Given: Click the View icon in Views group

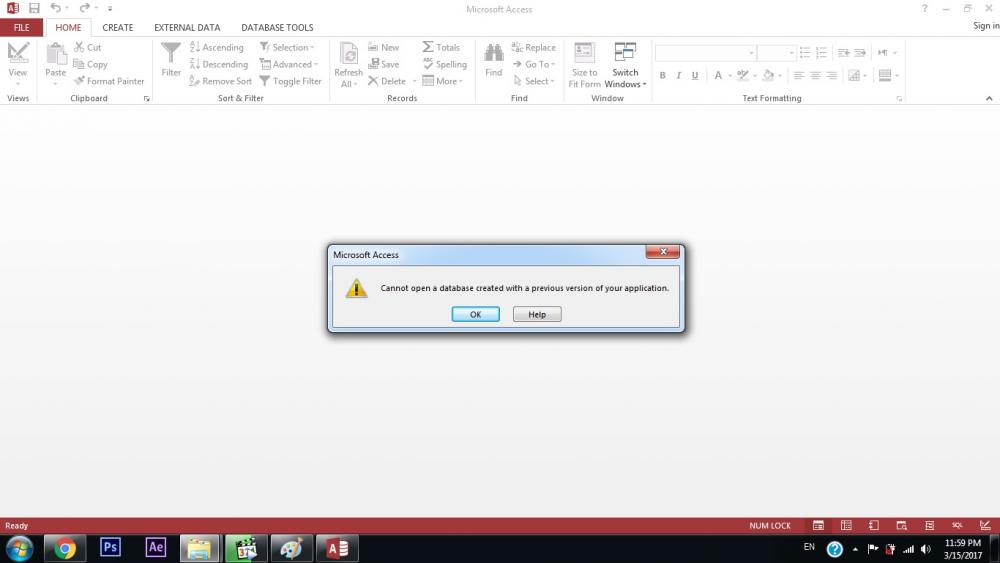Looking at the screenshot, I should click(18, 53).
